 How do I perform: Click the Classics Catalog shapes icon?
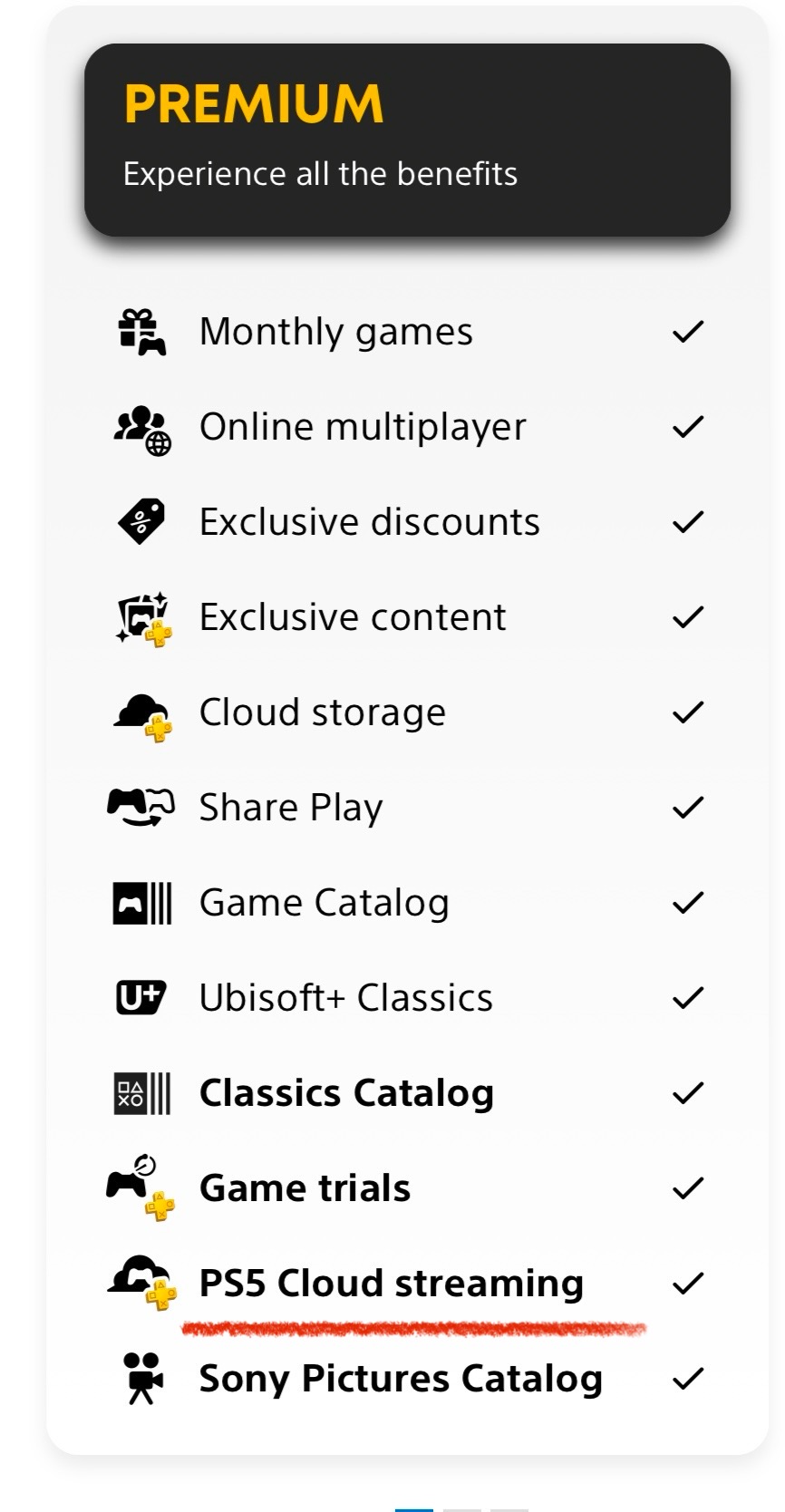point(142,1093)
